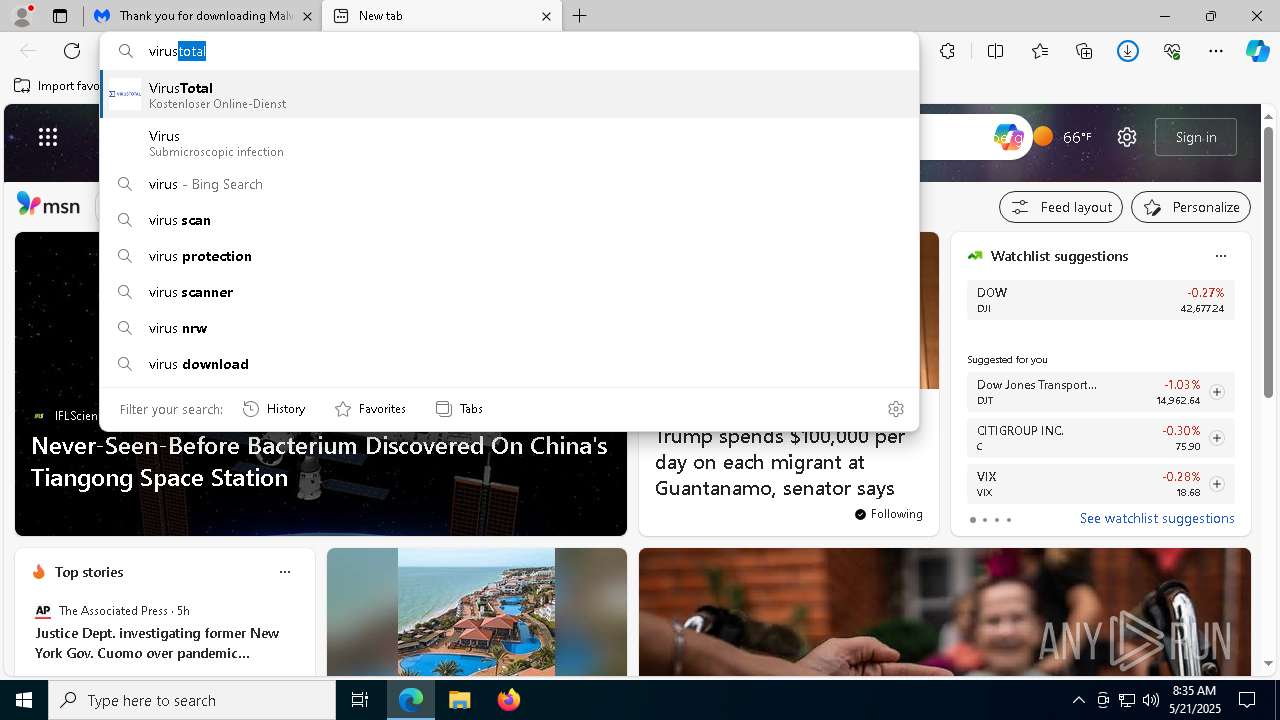Image resolution: width=1280 pixels, height=720 pixels.
Task: Refresh the page with reload icon
Action: [72, 51]
